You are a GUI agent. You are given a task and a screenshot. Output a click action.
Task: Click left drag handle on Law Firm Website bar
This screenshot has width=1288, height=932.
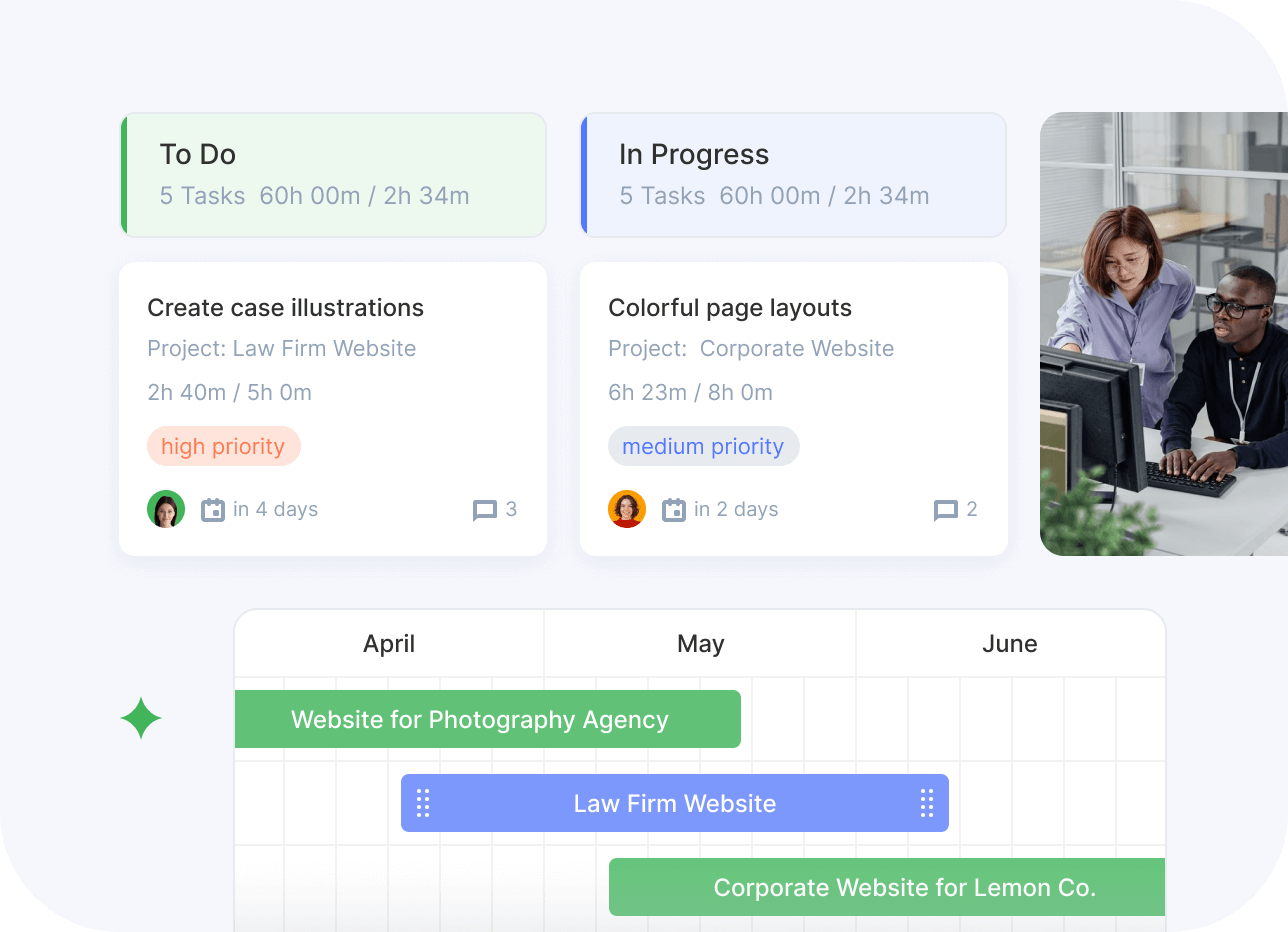click(423, 803)
